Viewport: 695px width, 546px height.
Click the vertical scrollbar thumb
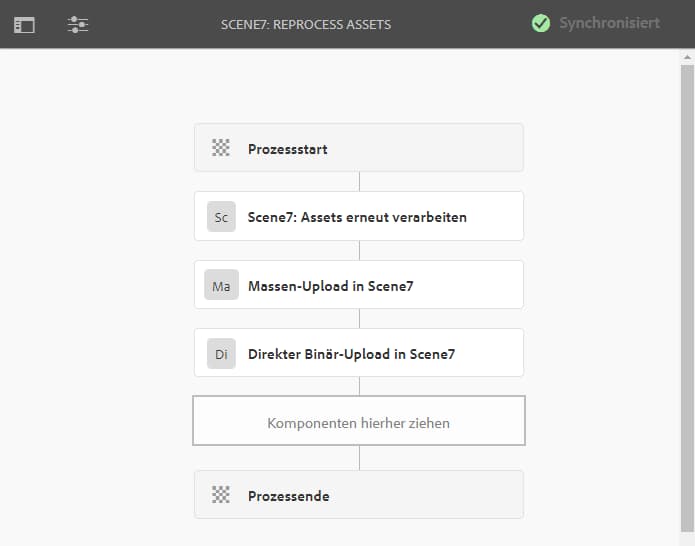tap(687, 299)
